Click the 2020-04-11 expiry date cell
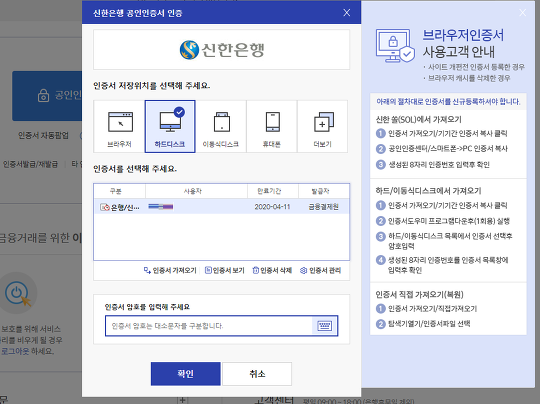Viewport: 540px width, 404px height. tap(272, 207)
